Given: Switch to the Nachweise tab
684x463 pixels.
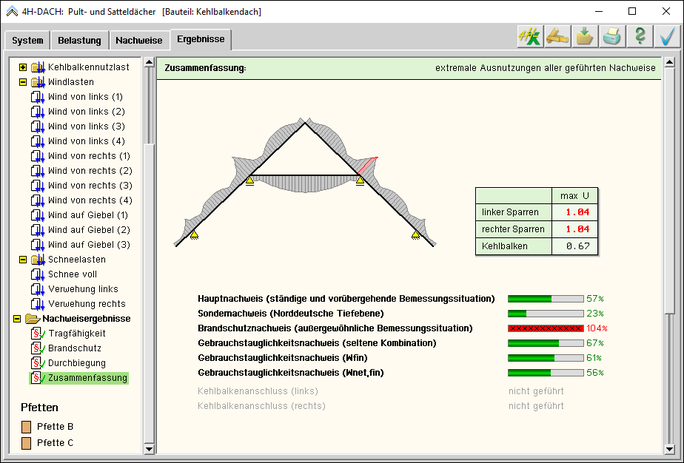Looking at the screenshot, I should [x=138, y=41].
